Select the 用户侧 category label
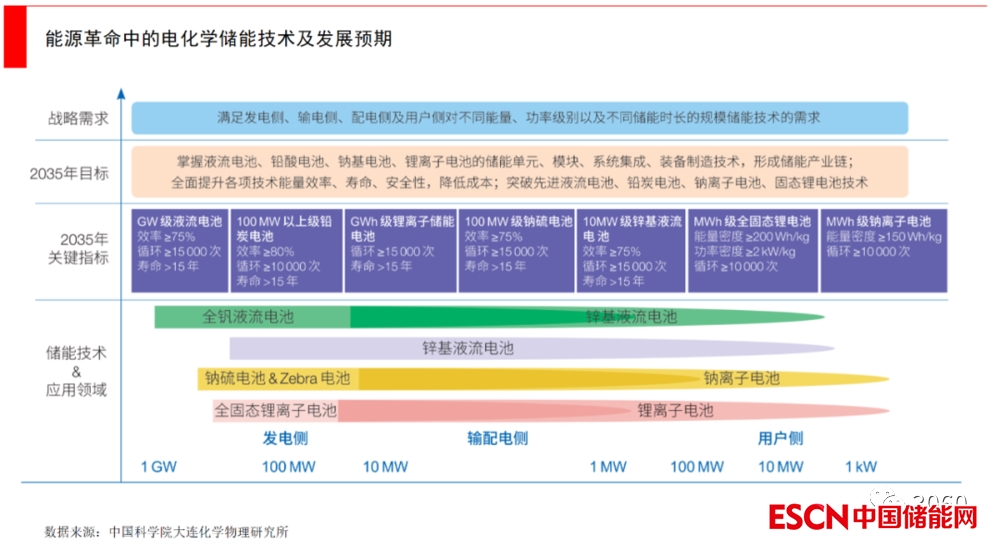1000x545 pixels. click(780, 438)
